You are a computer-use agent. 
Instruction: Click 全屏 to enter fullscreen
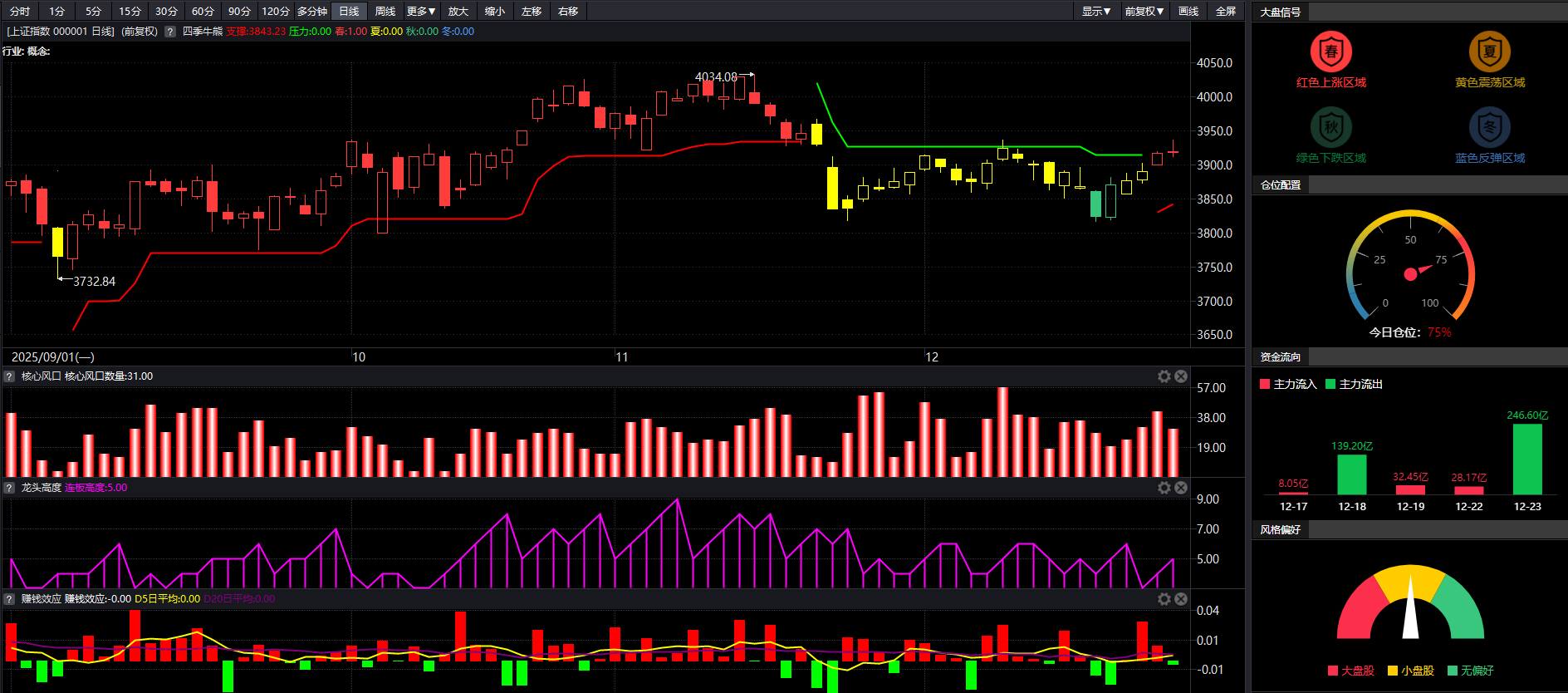tap(1226, 12)
